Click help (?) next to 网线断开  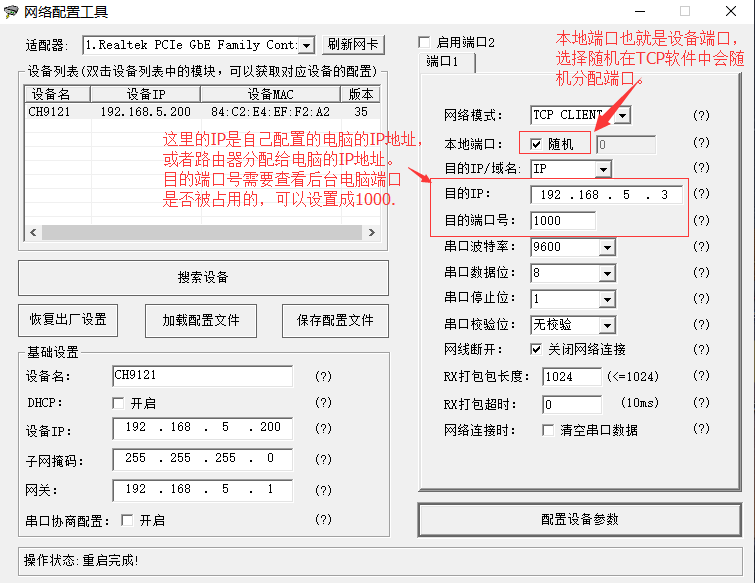701,350
